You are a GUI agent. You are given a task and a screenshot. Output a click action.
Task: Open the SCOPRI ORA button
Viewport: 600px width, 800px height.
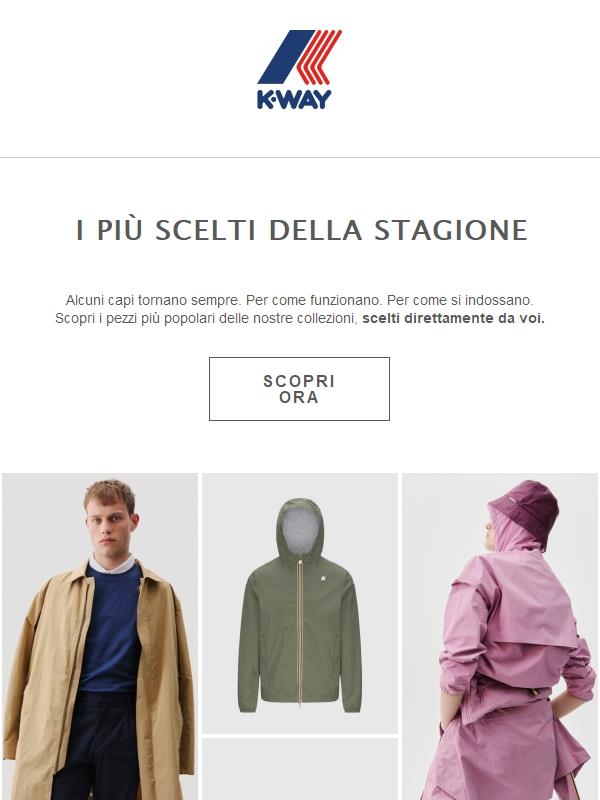pyautogui.click(x=299, y=389)
